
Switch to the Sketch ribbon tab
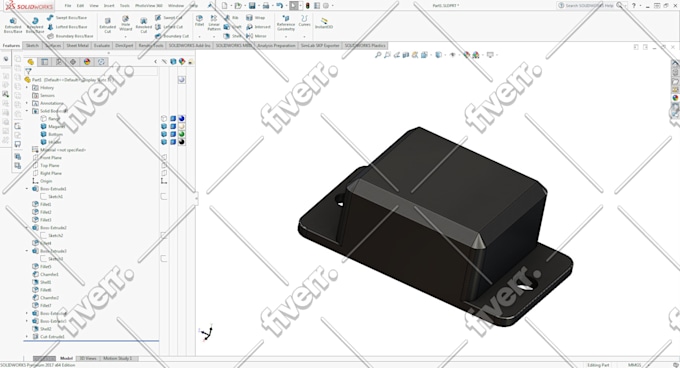pyautogui.click(x=32, y=46)
